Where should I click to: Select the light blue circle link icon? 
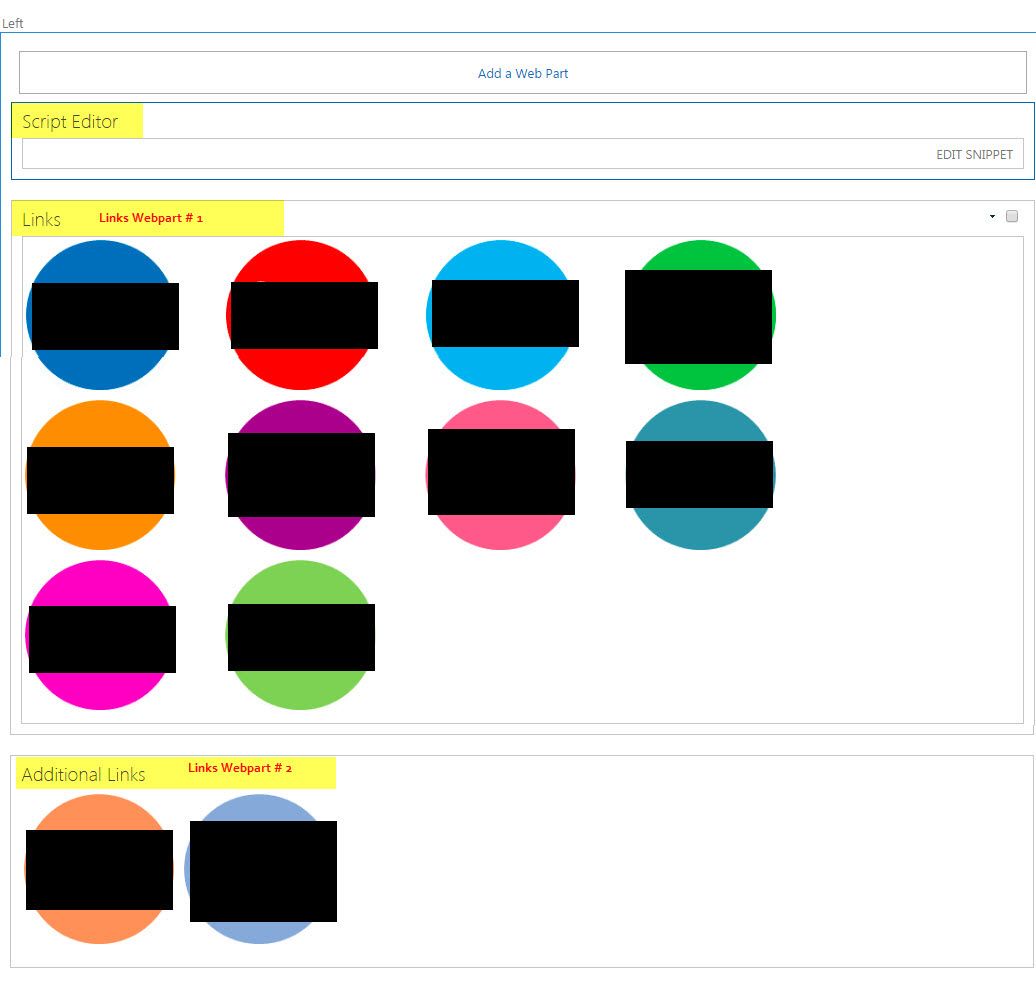(502, 314)
